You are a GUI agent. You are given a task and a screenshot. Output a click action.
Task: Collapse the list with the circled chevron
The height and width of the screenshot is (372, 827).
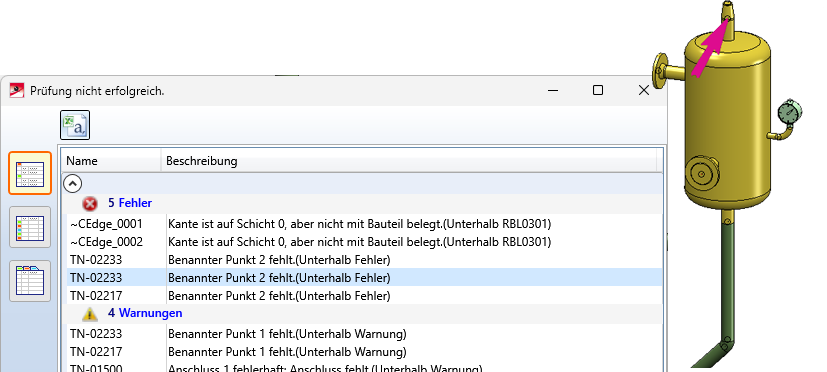pos(73,184)
